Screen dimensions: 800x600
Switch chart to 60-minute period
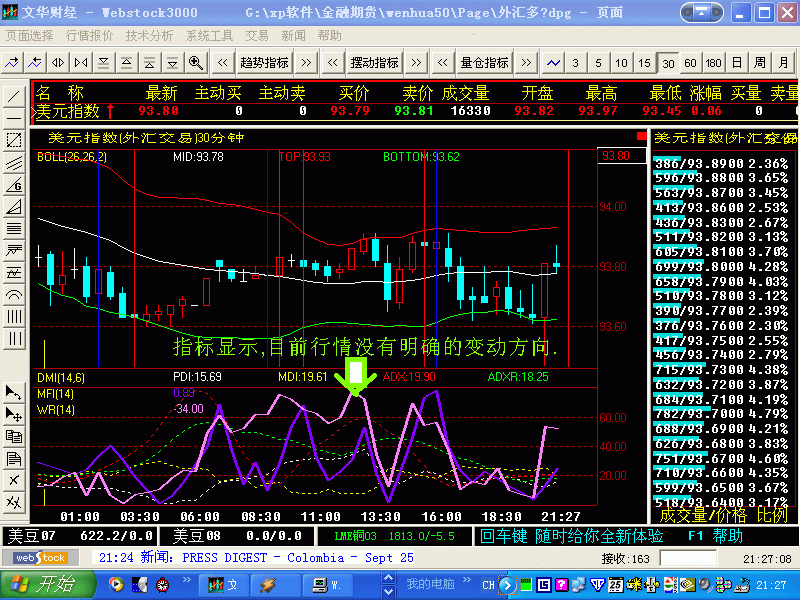tap(690, 63)
